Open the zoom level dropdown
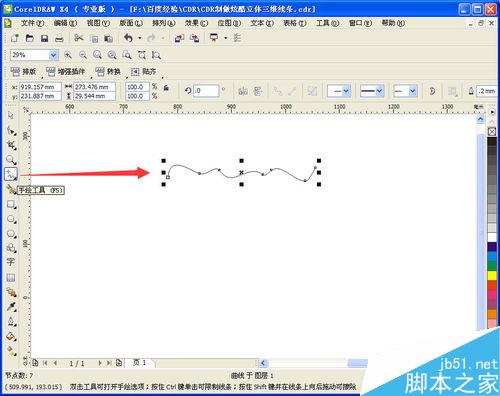The width and height of the screenshot is (500, 396). (53, 55)
